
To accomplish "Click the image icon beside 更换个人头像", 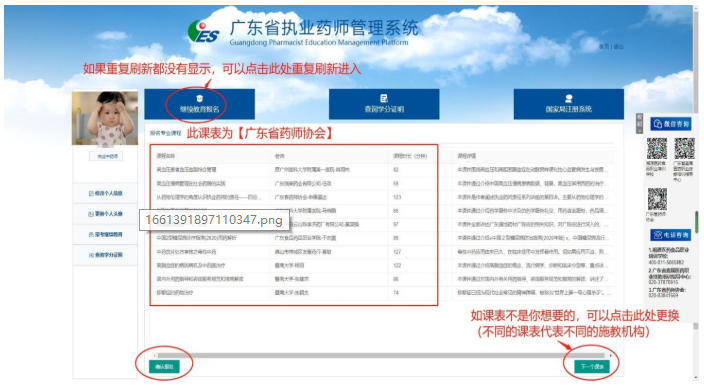I will [x=91, y=214].
